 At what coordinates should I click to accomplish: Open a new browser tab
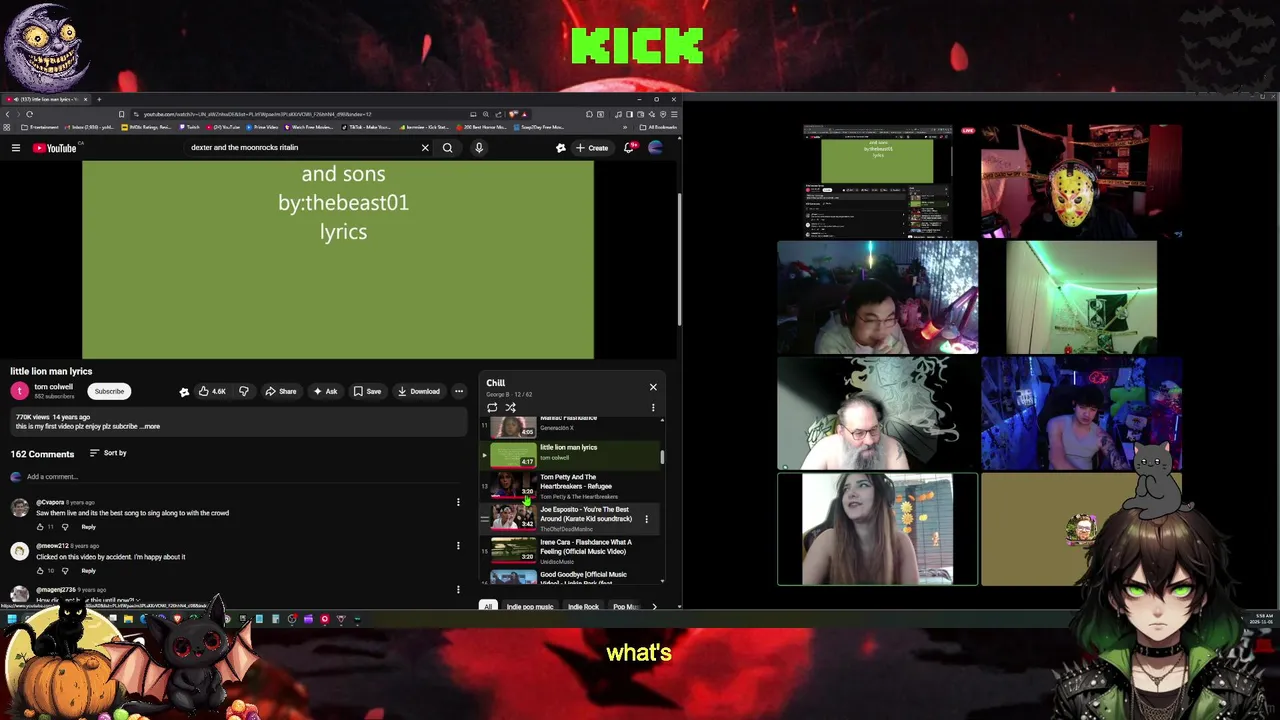(98, 99)
